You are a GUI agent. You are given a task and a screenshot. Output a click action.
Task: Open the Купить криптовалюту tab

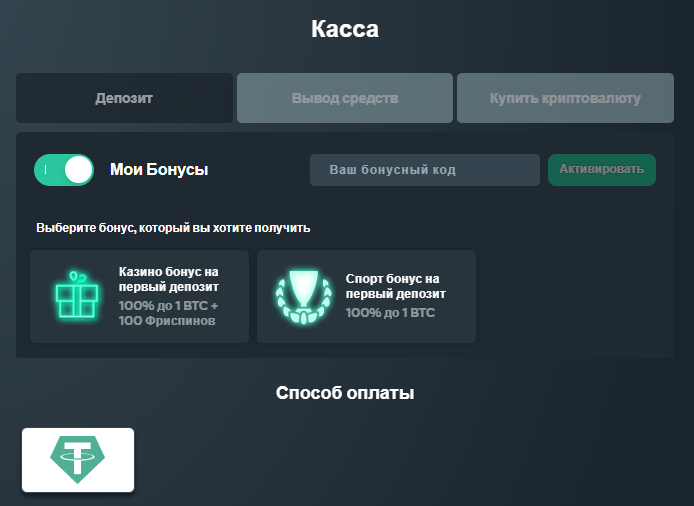pos(565,99)
